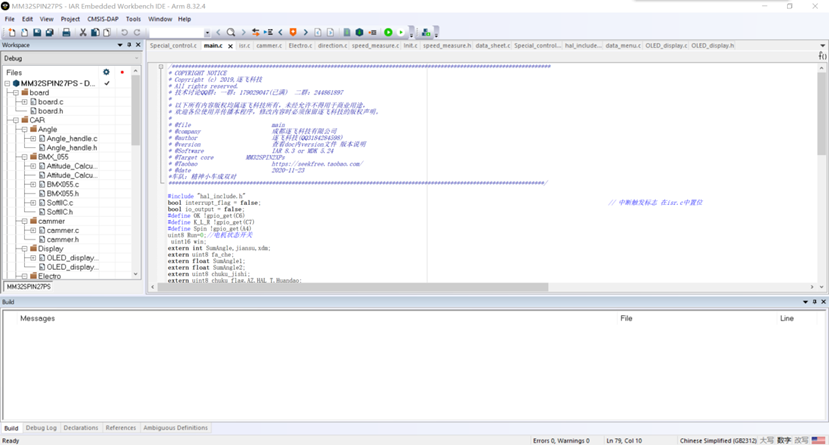Viewport: 829px width, 445px height.
Task: Click the red dot column icon in Files header
Action: 122,72
